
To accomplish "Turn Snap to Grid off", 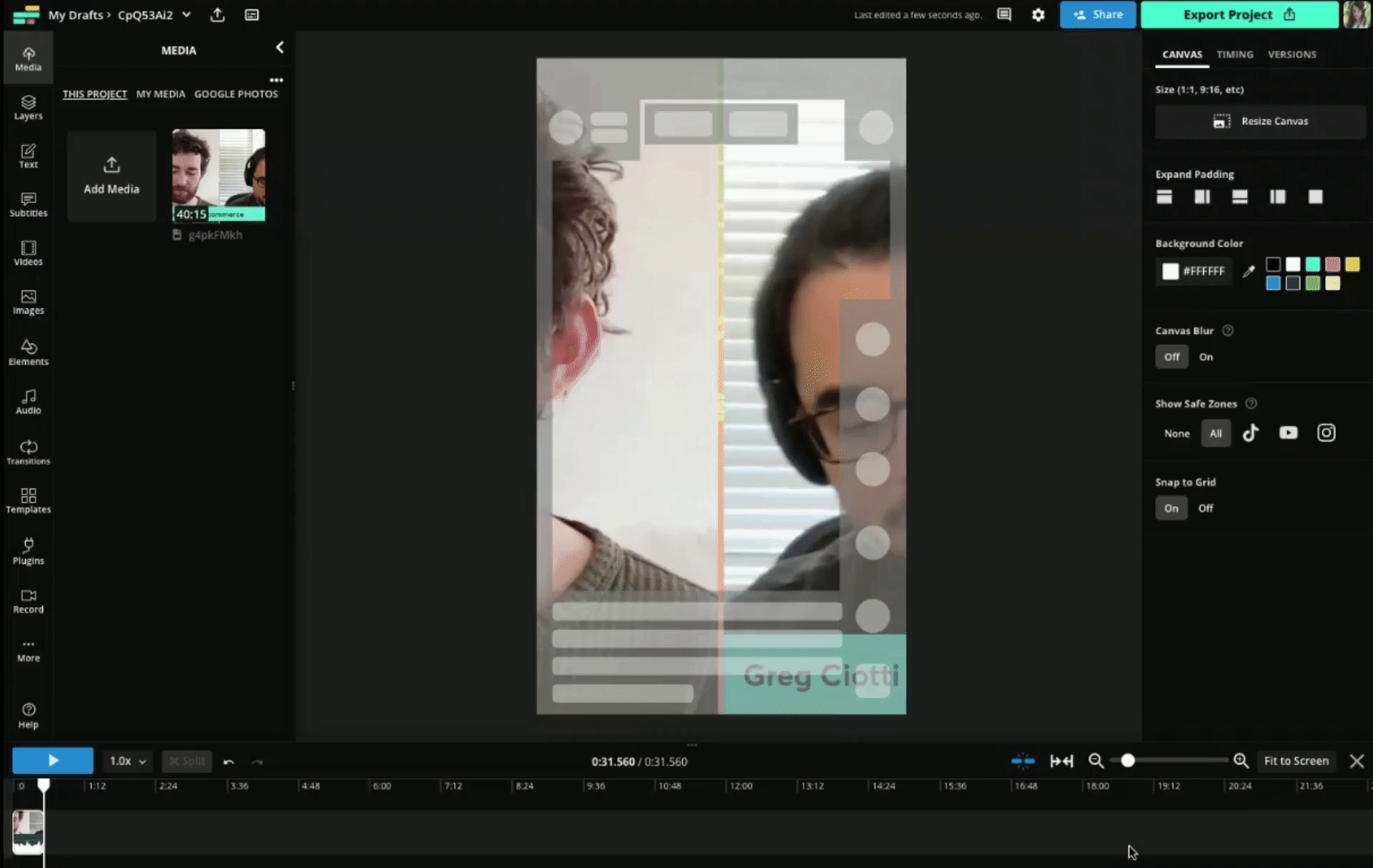I will [1206, 508].
